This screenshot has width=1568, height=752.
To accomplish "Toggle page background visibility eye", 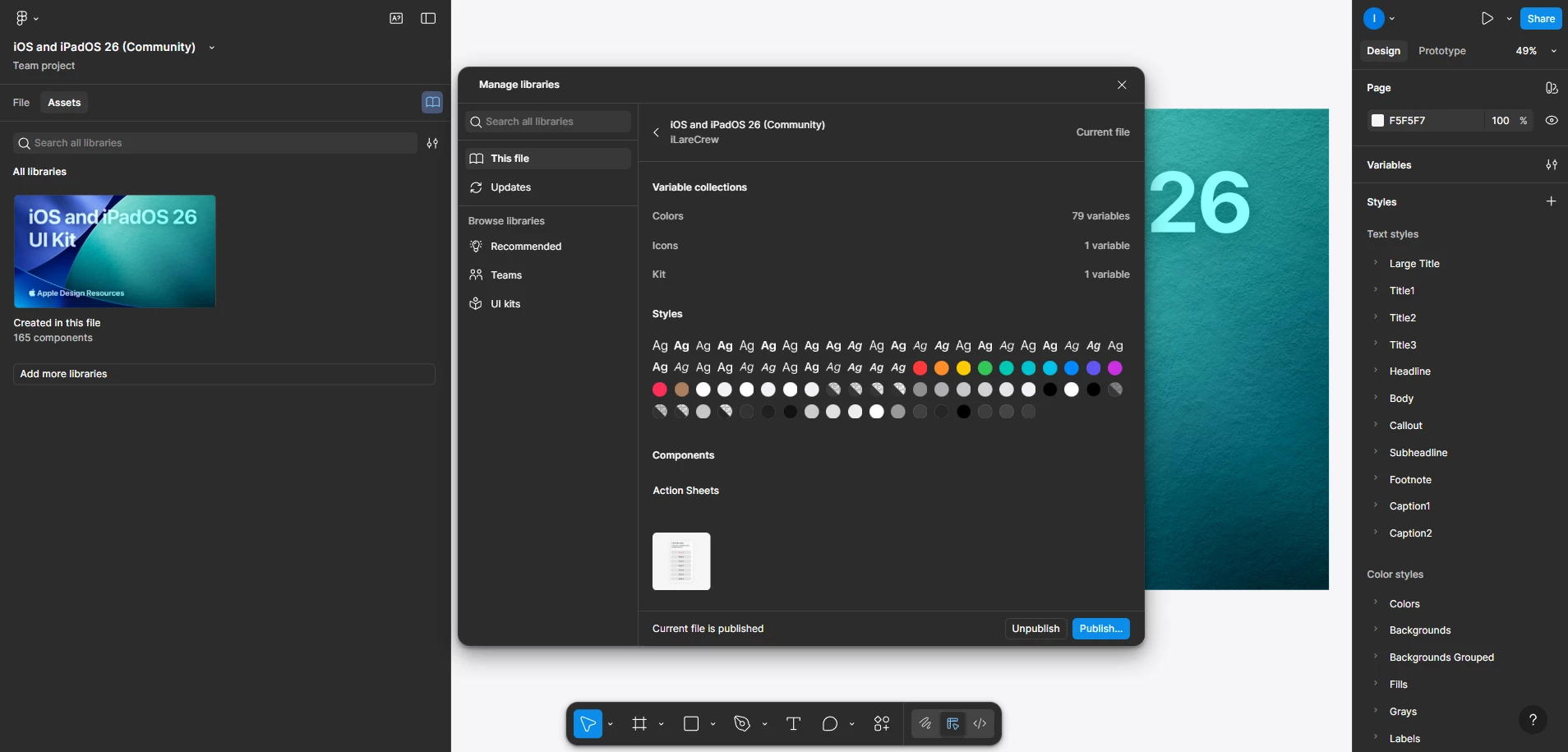I will pyautogui.click(x=1552, y=121).
